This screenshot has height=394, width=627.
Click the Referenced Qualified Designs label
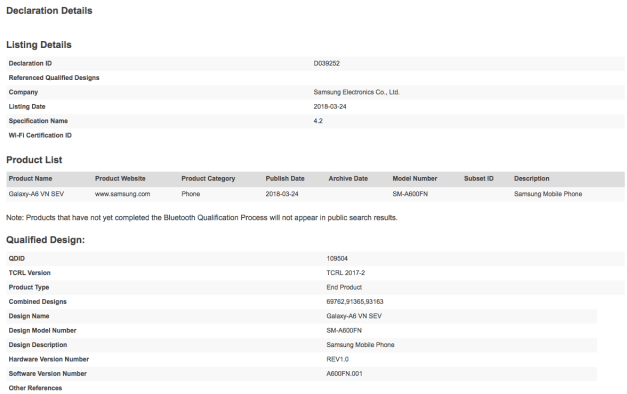click(54, 78)
